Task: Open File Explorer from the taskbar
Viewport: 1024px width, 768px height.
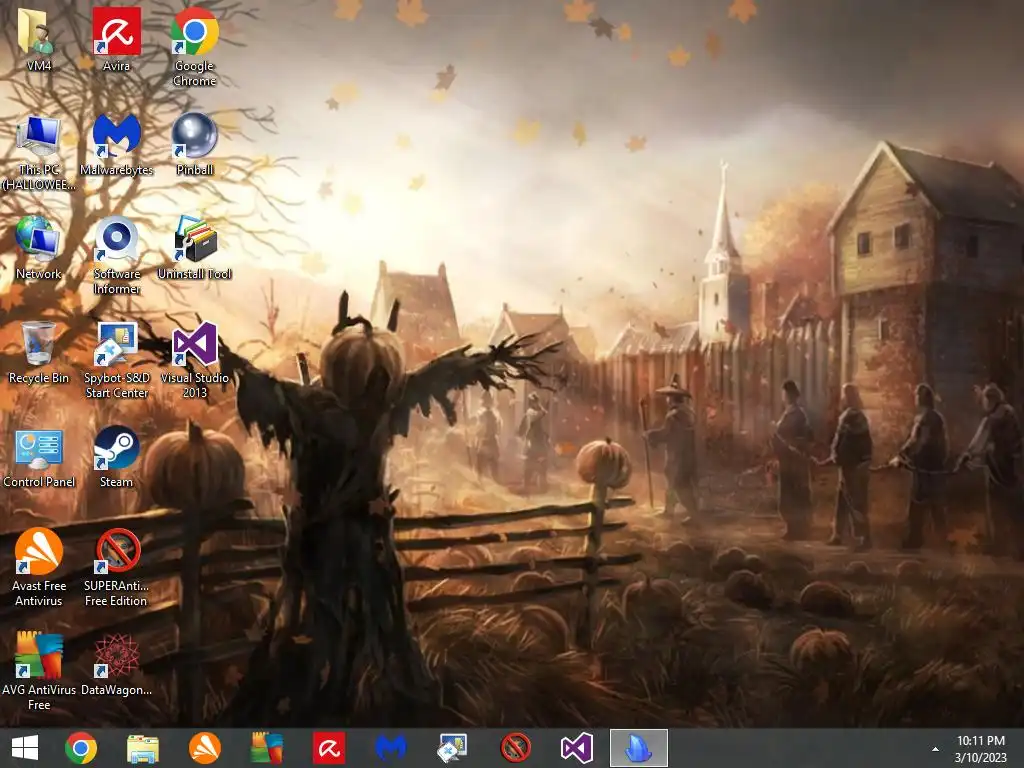Action: 143,748
